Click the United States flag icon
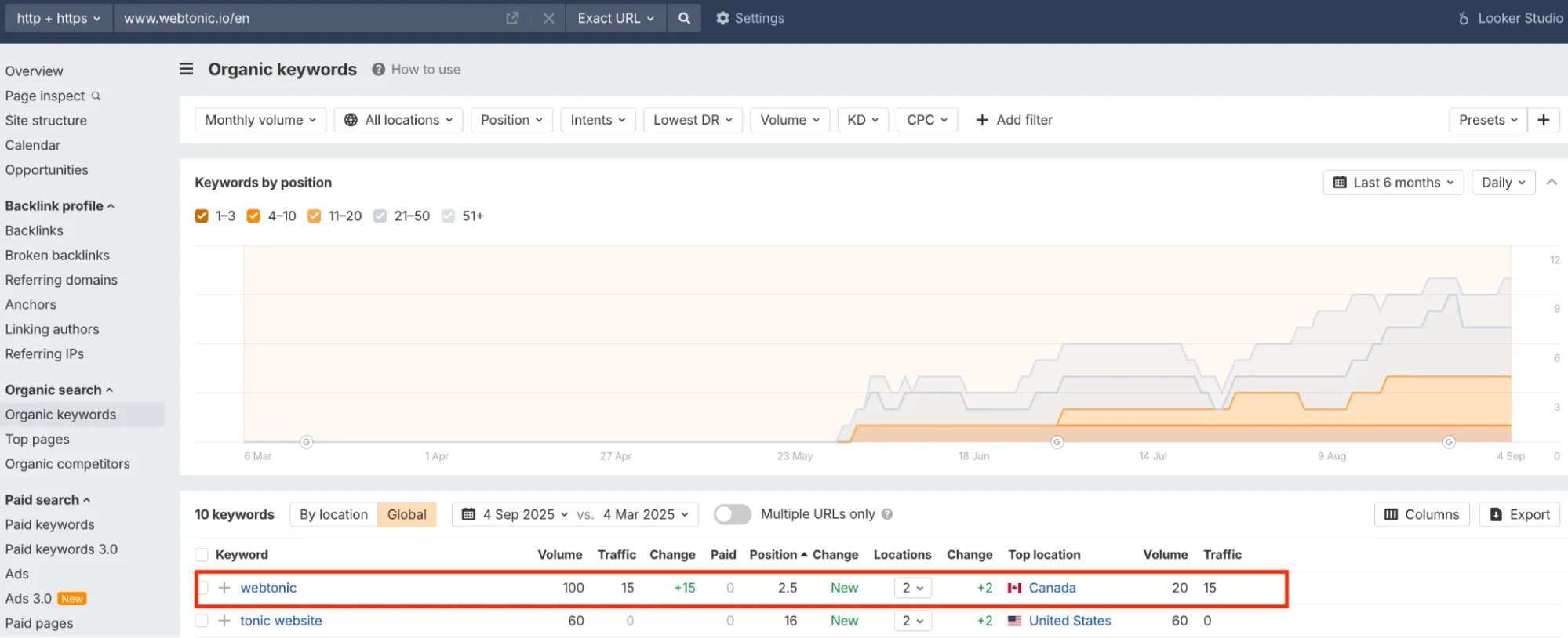The image size is (1568, 638). 1014,621
